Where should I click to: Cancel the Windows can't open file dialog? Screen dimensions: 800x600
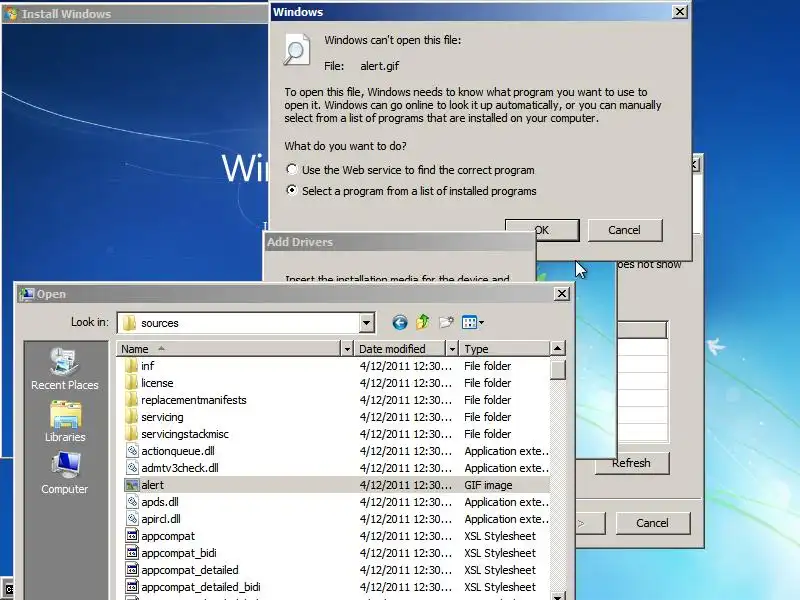point(625,230)
